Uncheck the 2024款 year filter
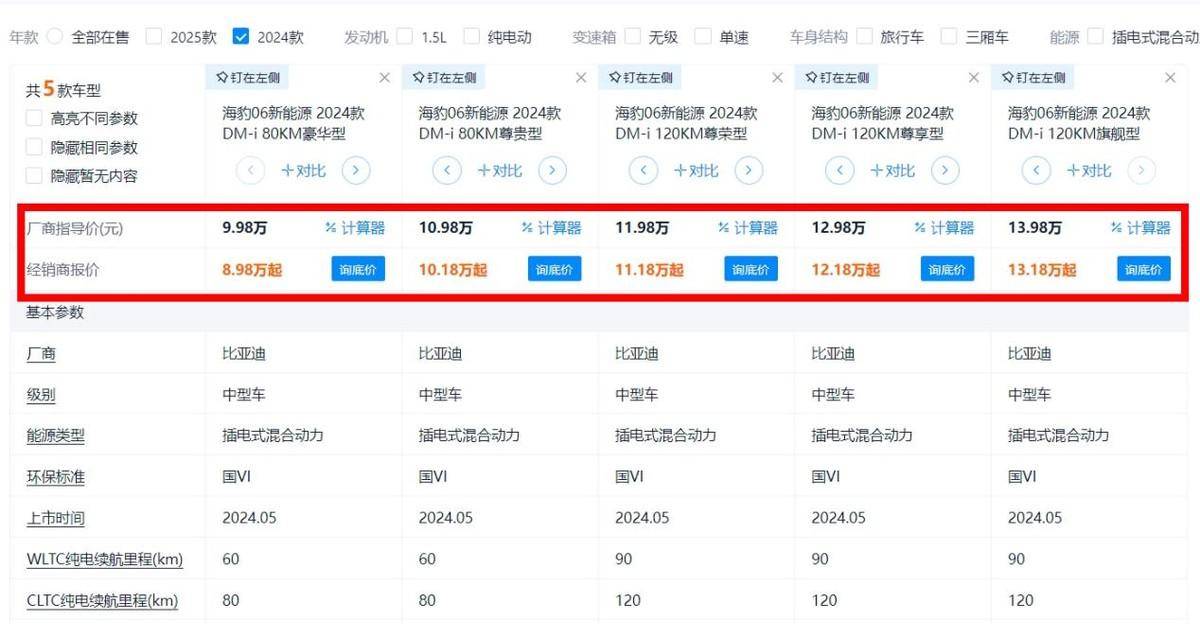Viewport: 1200px width, 624px height. pyautogui.click(x=240, y=37)
